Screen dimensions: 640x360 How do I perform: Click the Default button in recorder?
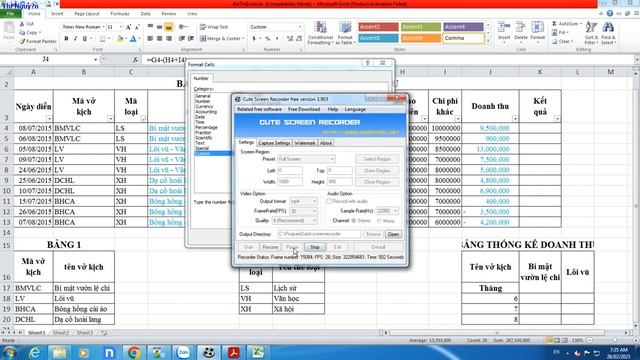coord(378,247)
